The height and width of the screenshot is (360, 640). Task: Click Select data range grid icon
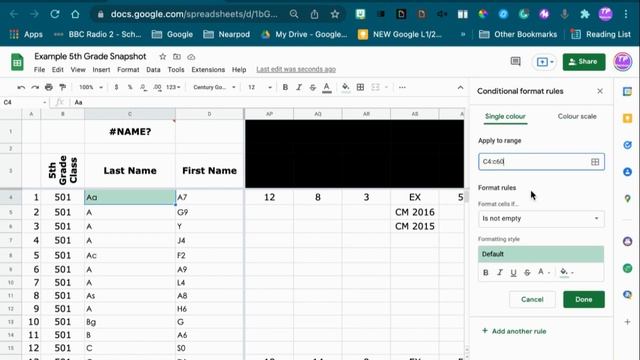click(x=595, y=162)
